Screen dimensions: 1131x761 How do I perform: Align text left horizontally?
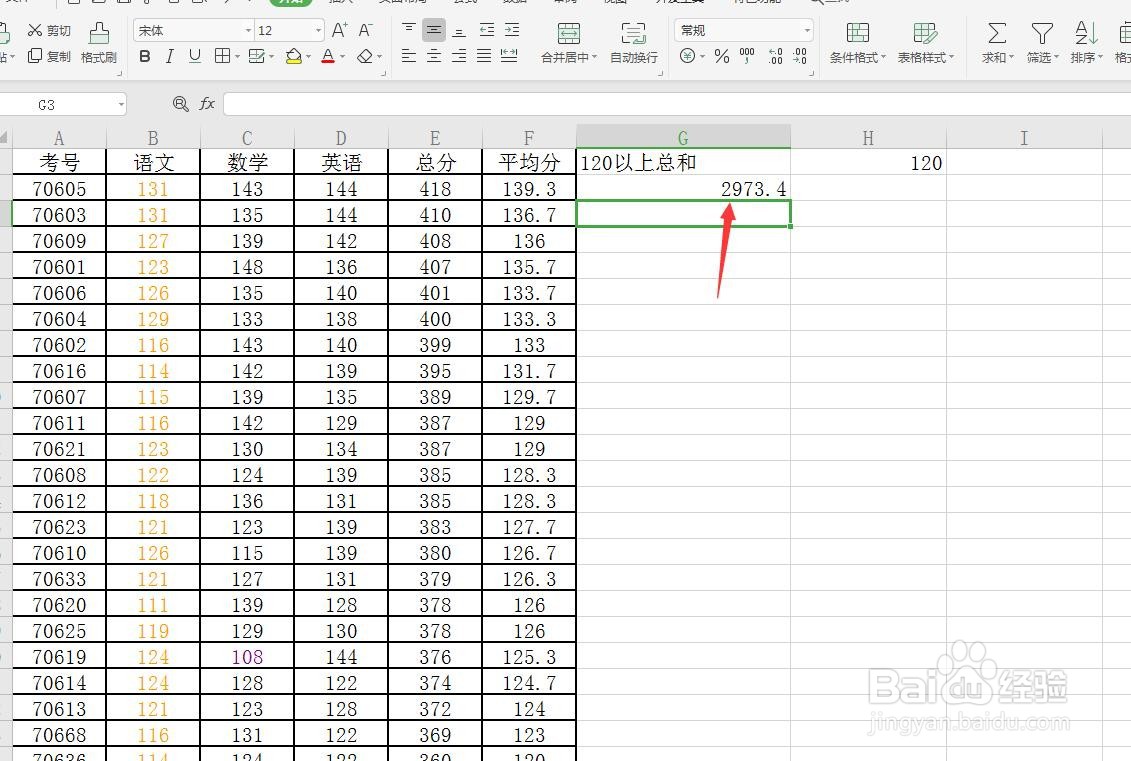(408, 56)
